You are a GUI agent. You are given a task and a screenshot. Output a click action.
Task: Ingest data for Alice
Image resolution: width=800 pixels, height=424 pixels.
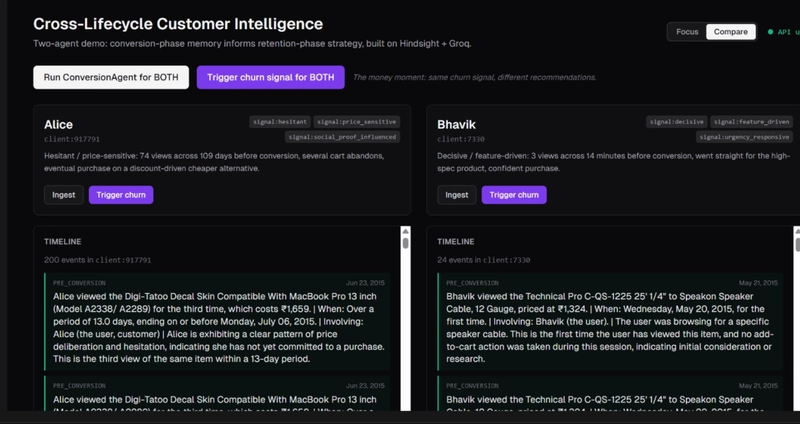pos(64,195)
